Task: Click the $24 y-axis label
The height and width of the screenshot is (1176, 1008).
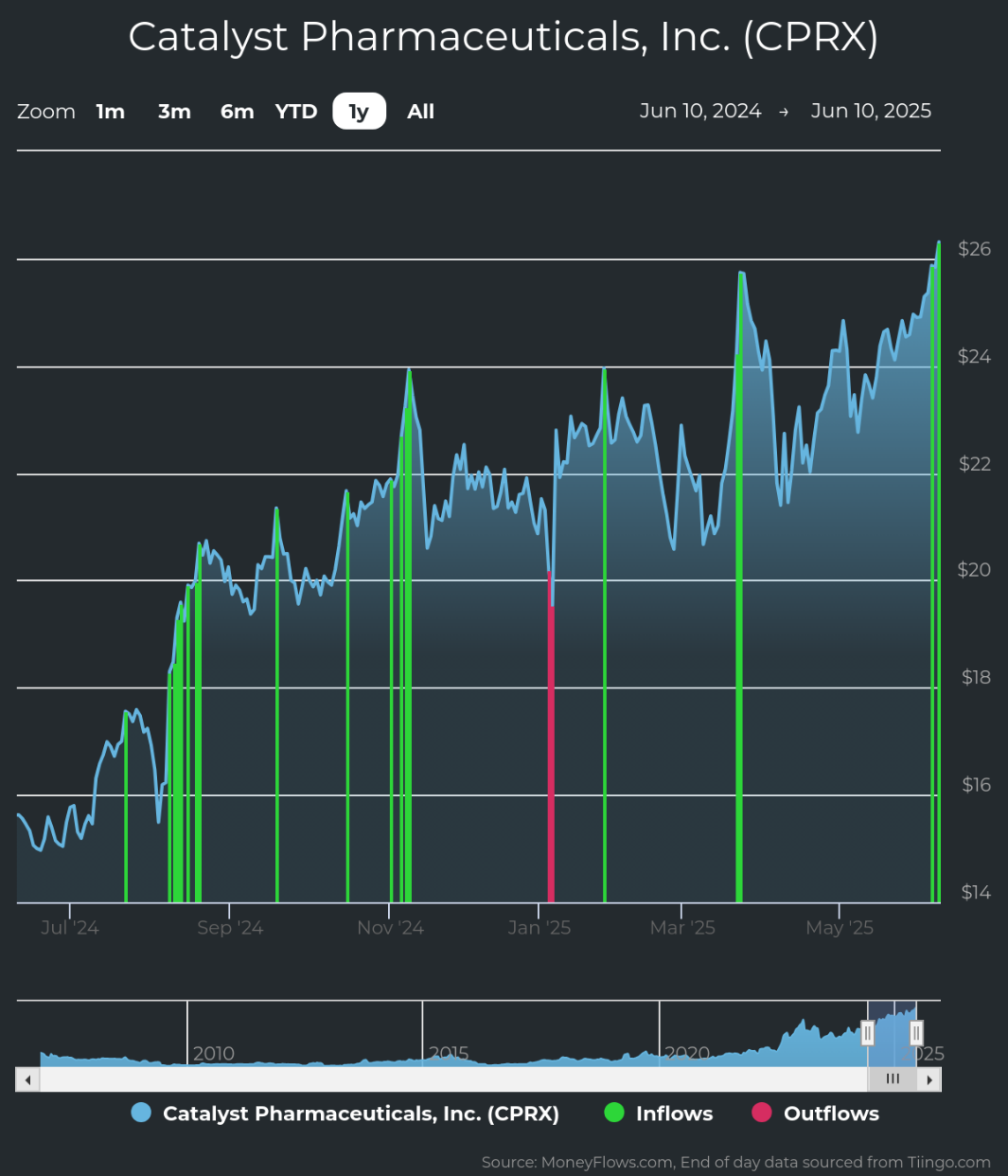Action: (974, 357)
